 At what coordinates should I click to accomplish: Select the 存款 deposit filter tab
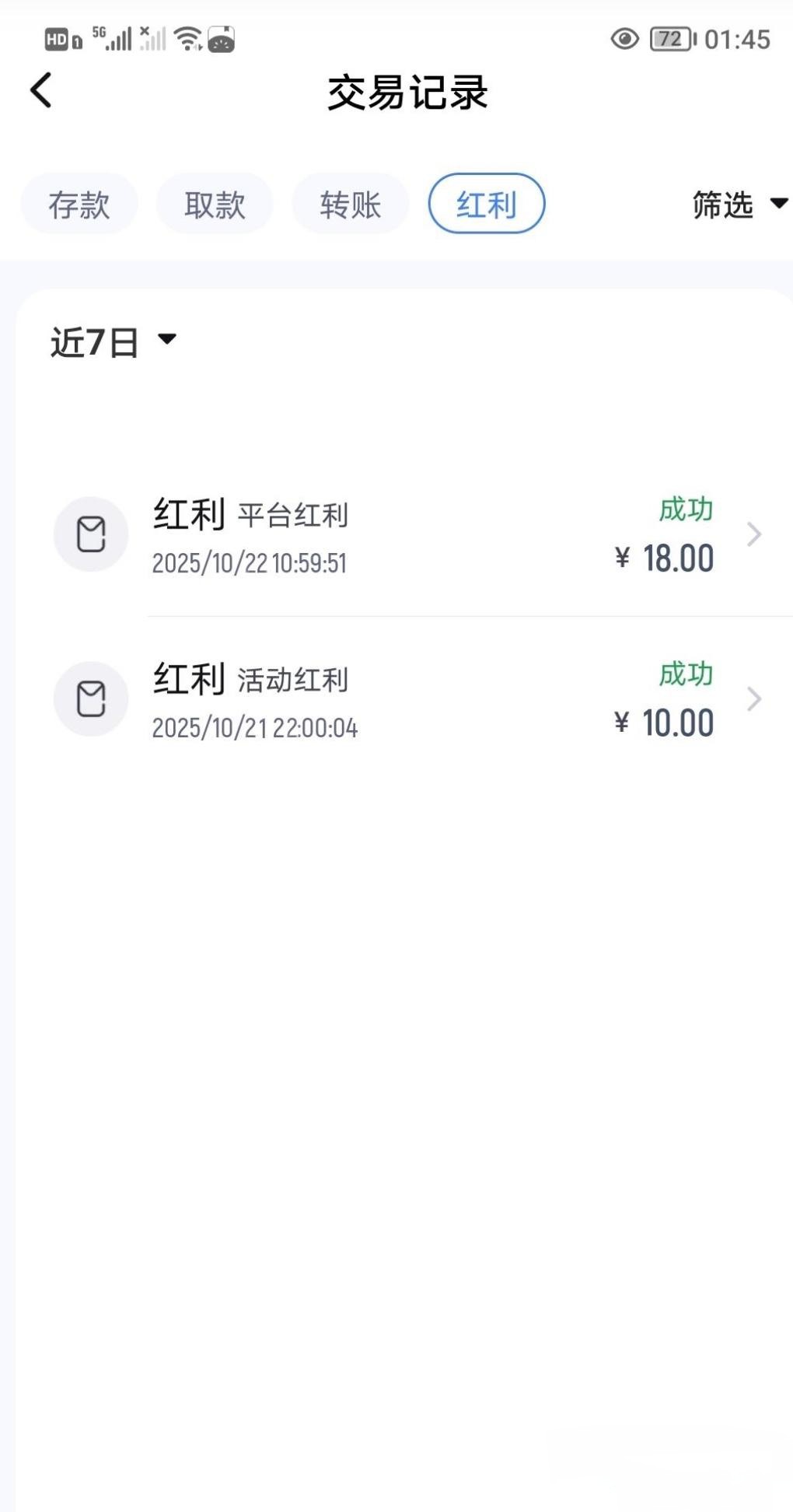pyautogui.click(x=79, y=205)
